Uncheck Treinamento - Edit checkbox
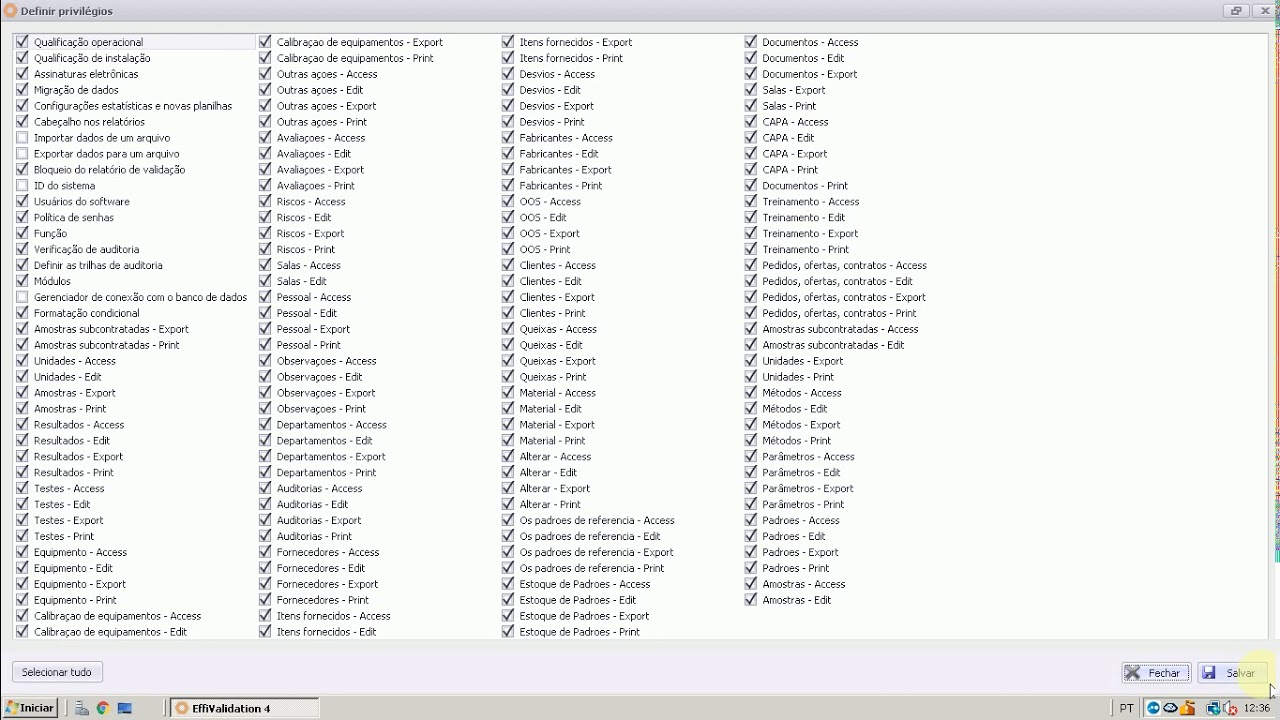 pyautogui.click(x=751, y=217)
